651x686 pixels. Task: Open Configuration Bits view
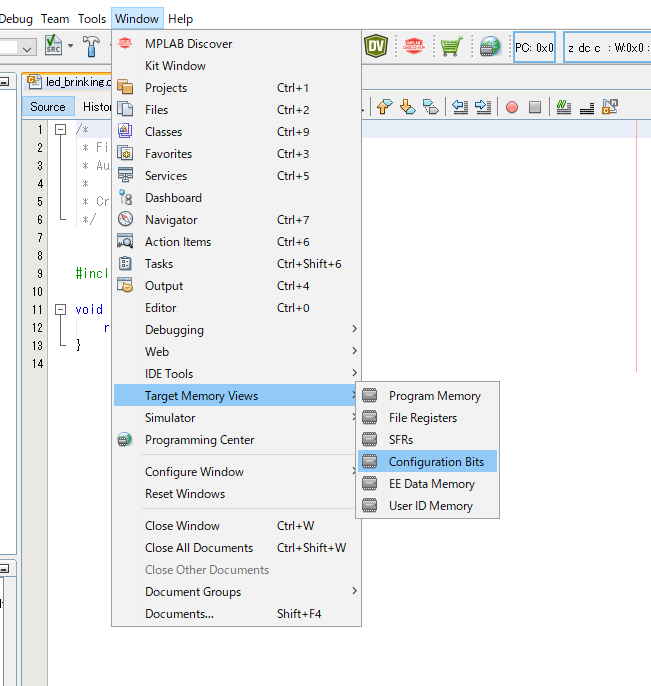[x=427, y=462]
